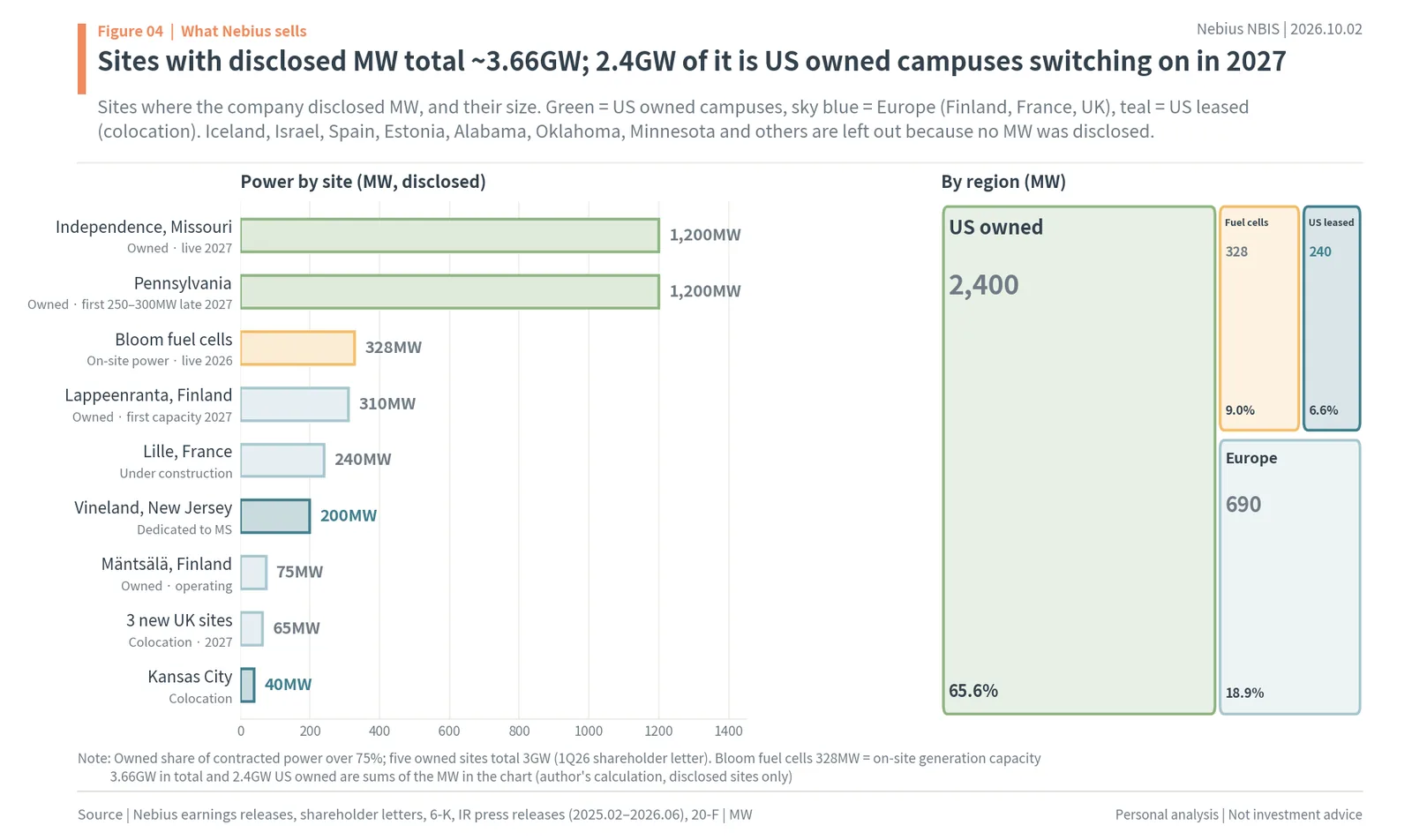1412x840 pixels.
Task: Click 'Dedicated to MS' sublabel
Action: tap(184, 530)
